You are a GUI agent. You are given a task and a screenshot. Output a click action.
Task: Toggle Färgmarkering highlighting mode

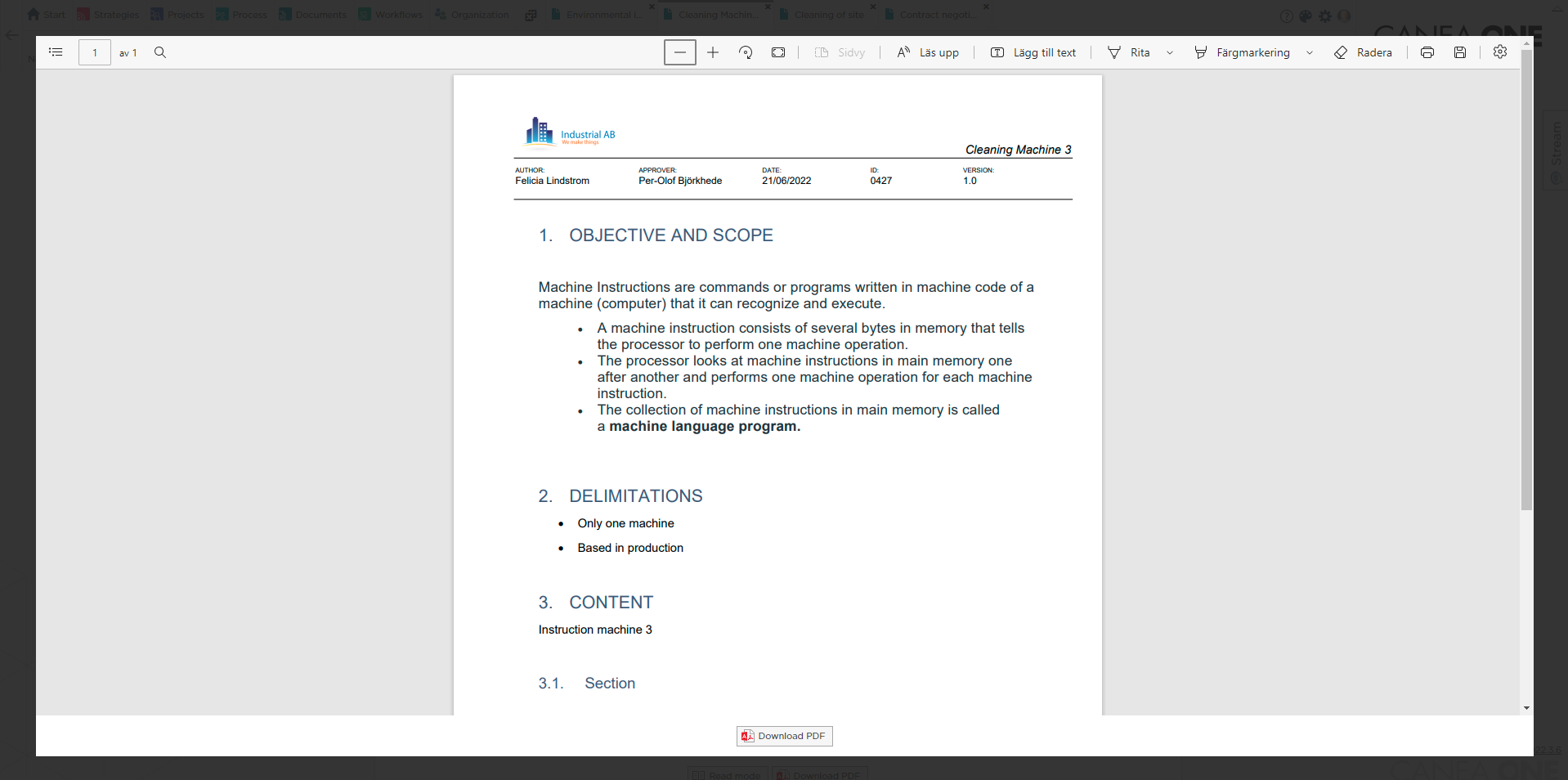(x=1243, y=52)
